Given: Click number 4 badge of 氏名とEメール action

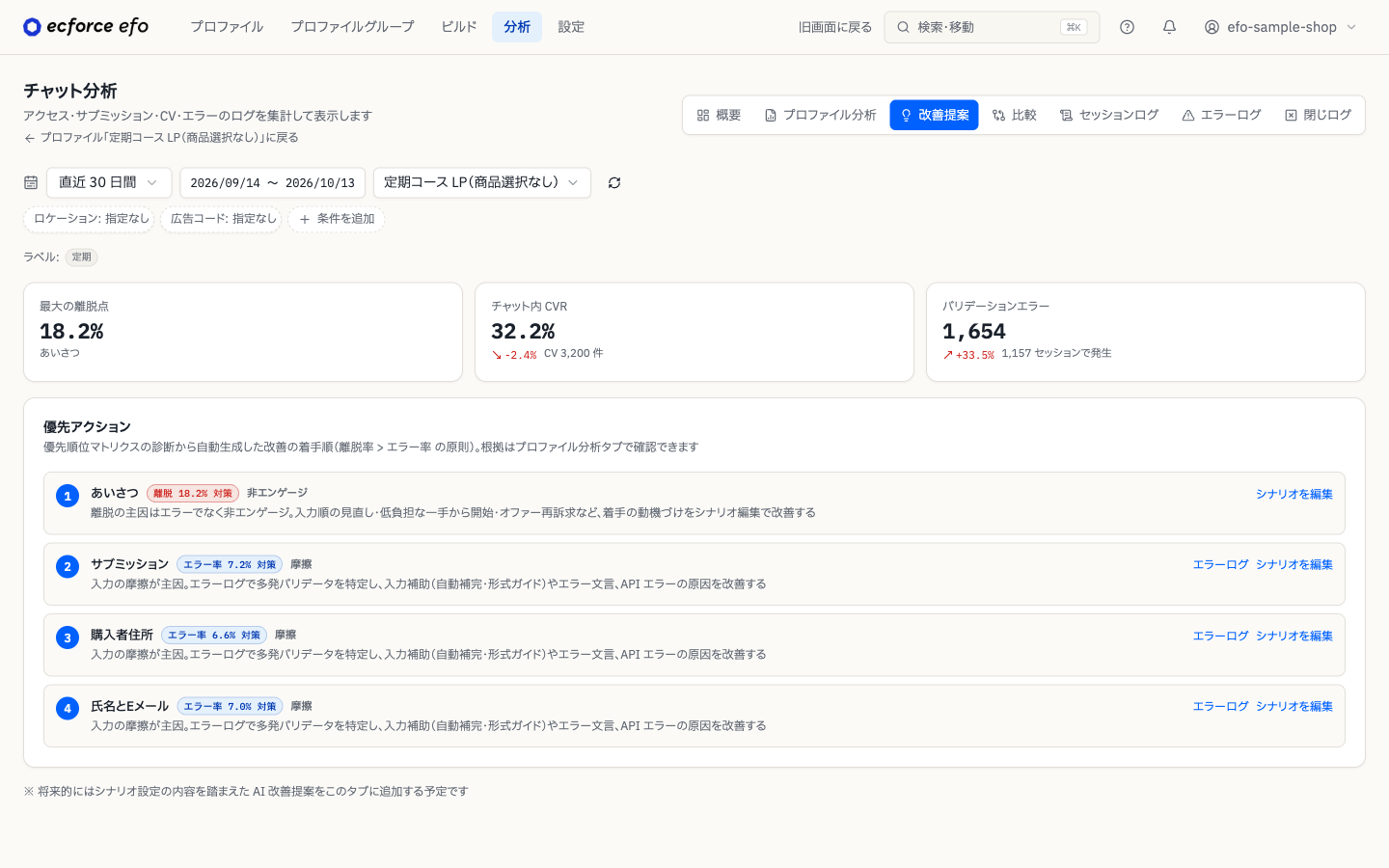Looking at the screenshot, I should pyautogui.click(x=68, y=708).
